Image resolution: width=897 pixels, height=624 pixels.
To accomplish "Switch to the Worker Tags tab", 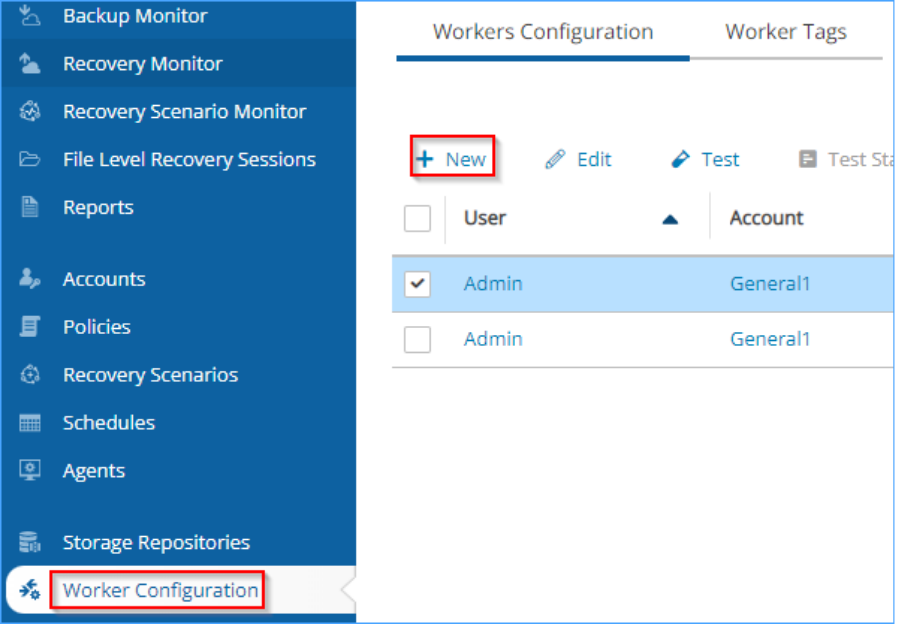I will pyautogui.click(x=786, y=32).
